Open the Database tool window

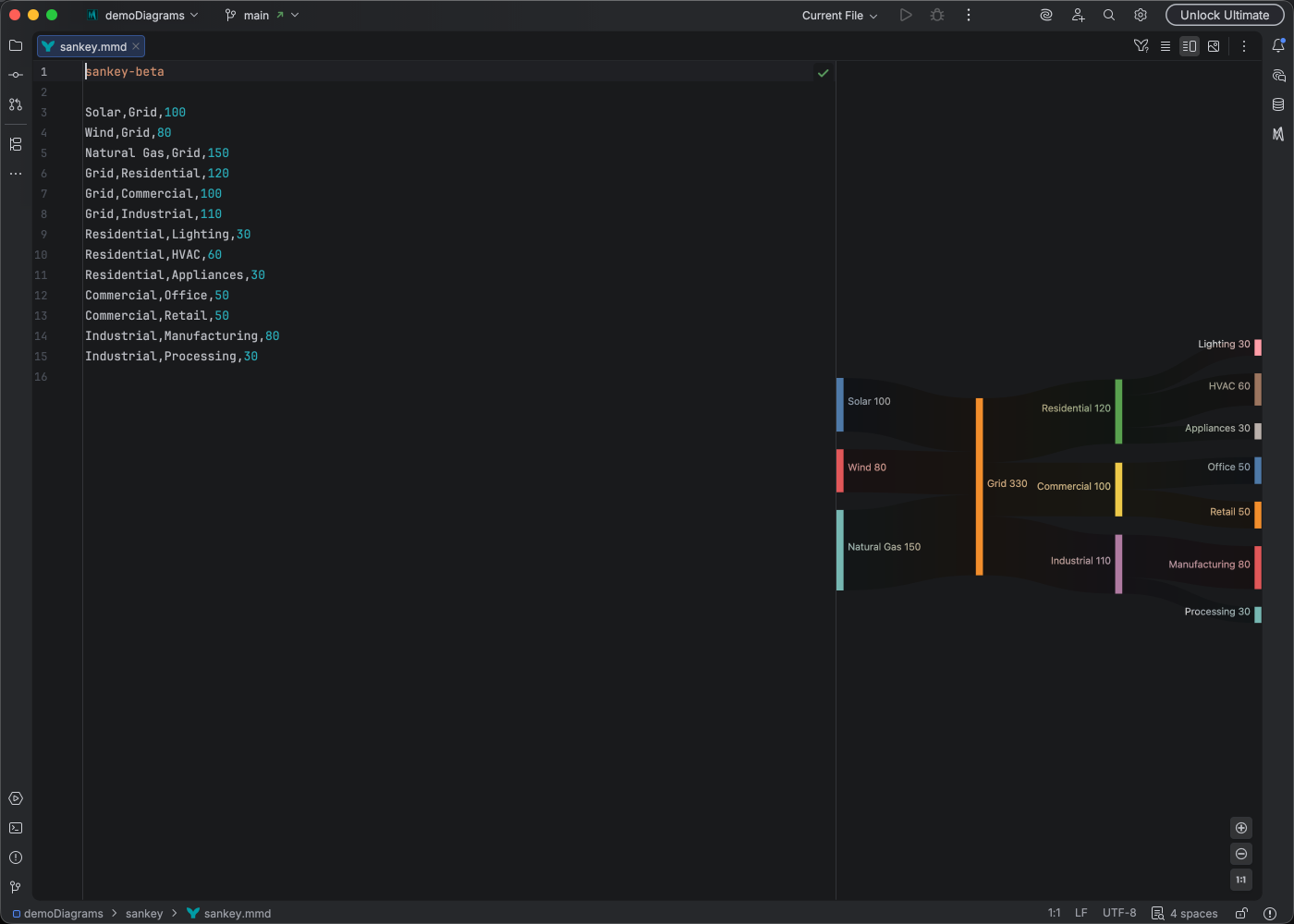tap(1279, 103)
